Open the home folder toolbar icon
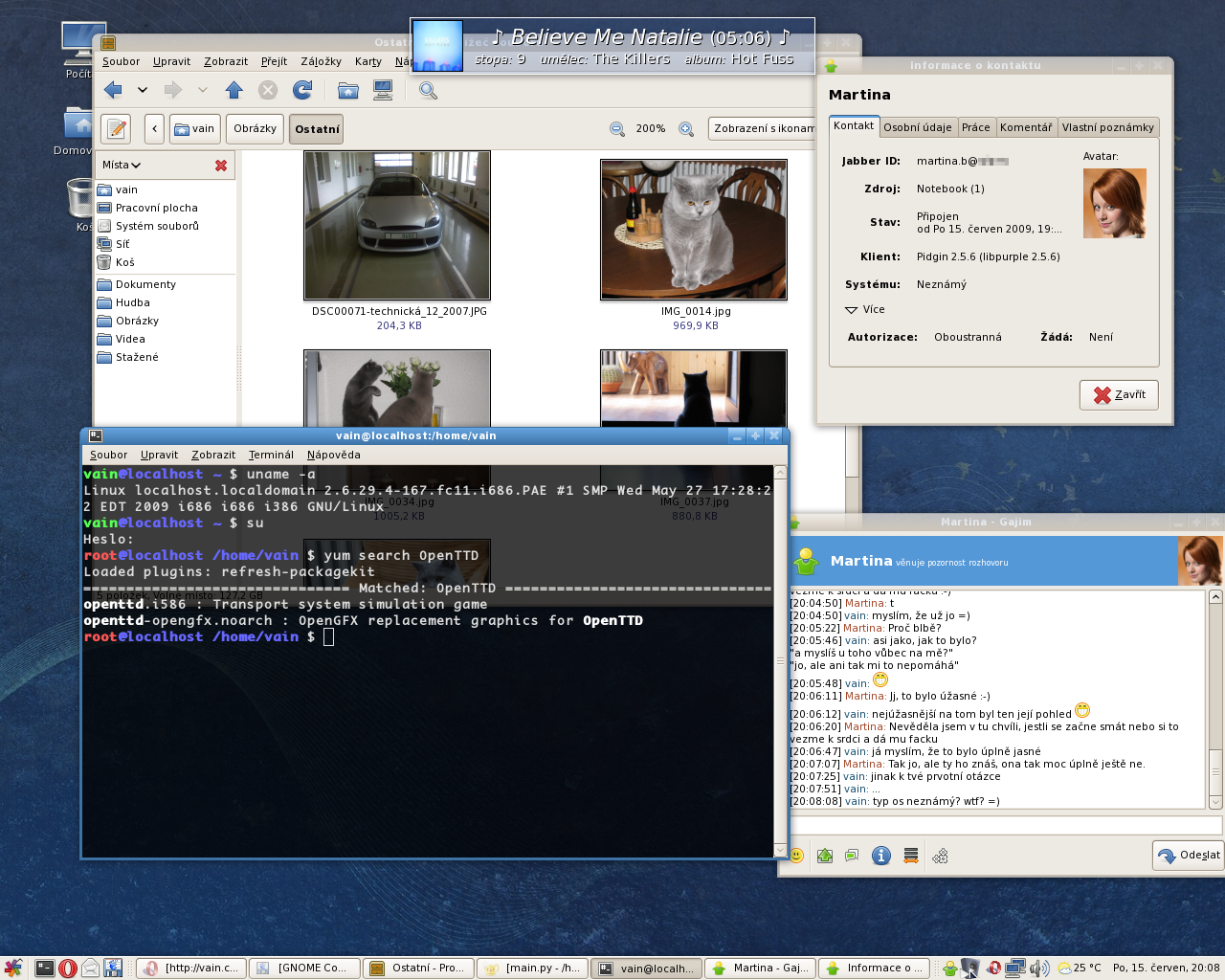The height and width of the screenshot is (980, 1225). (x=347, y=90)
